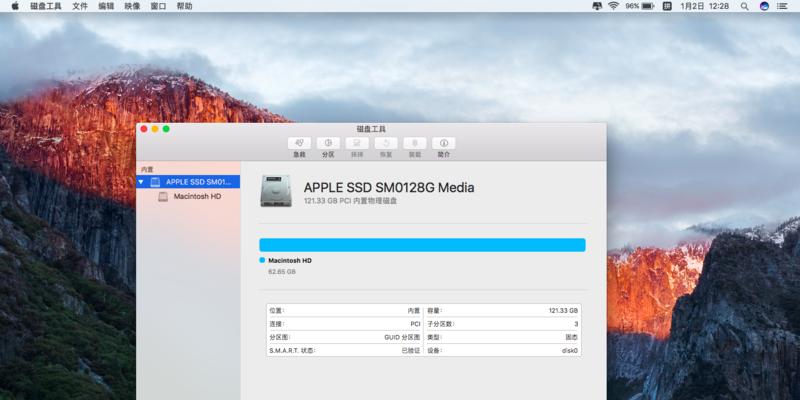Open the 帮助 menu

pos(184,6)
